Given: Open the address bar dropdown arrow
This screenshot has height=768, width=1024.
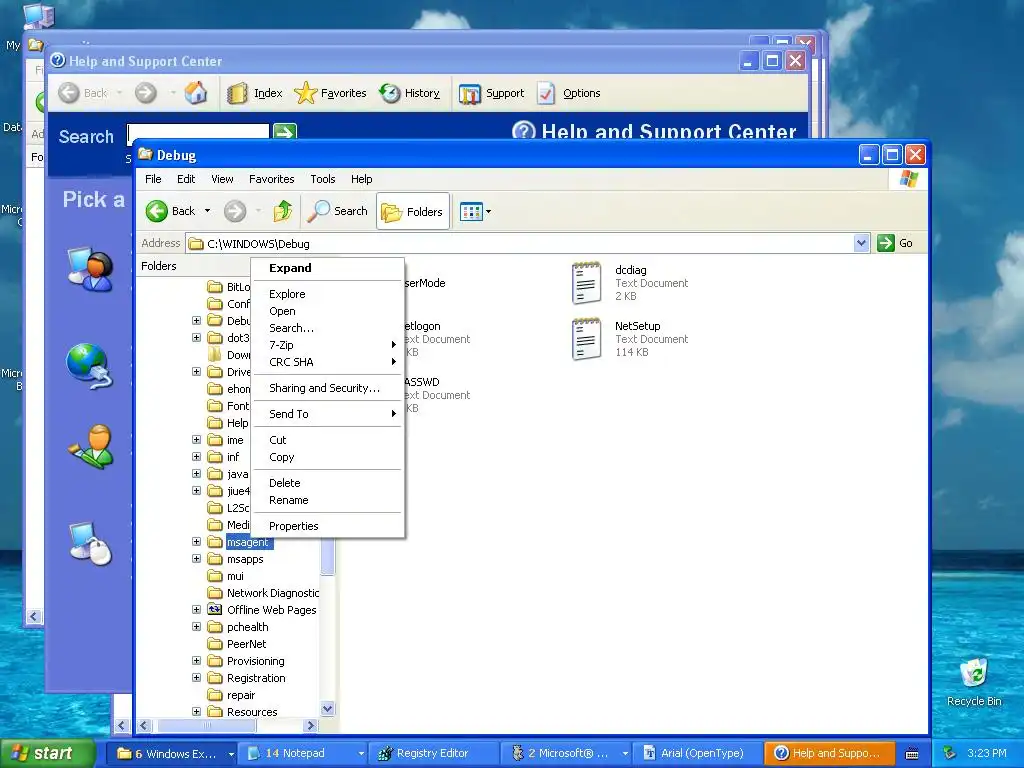Looking at the screenshot, I should (x=861, y=243).
